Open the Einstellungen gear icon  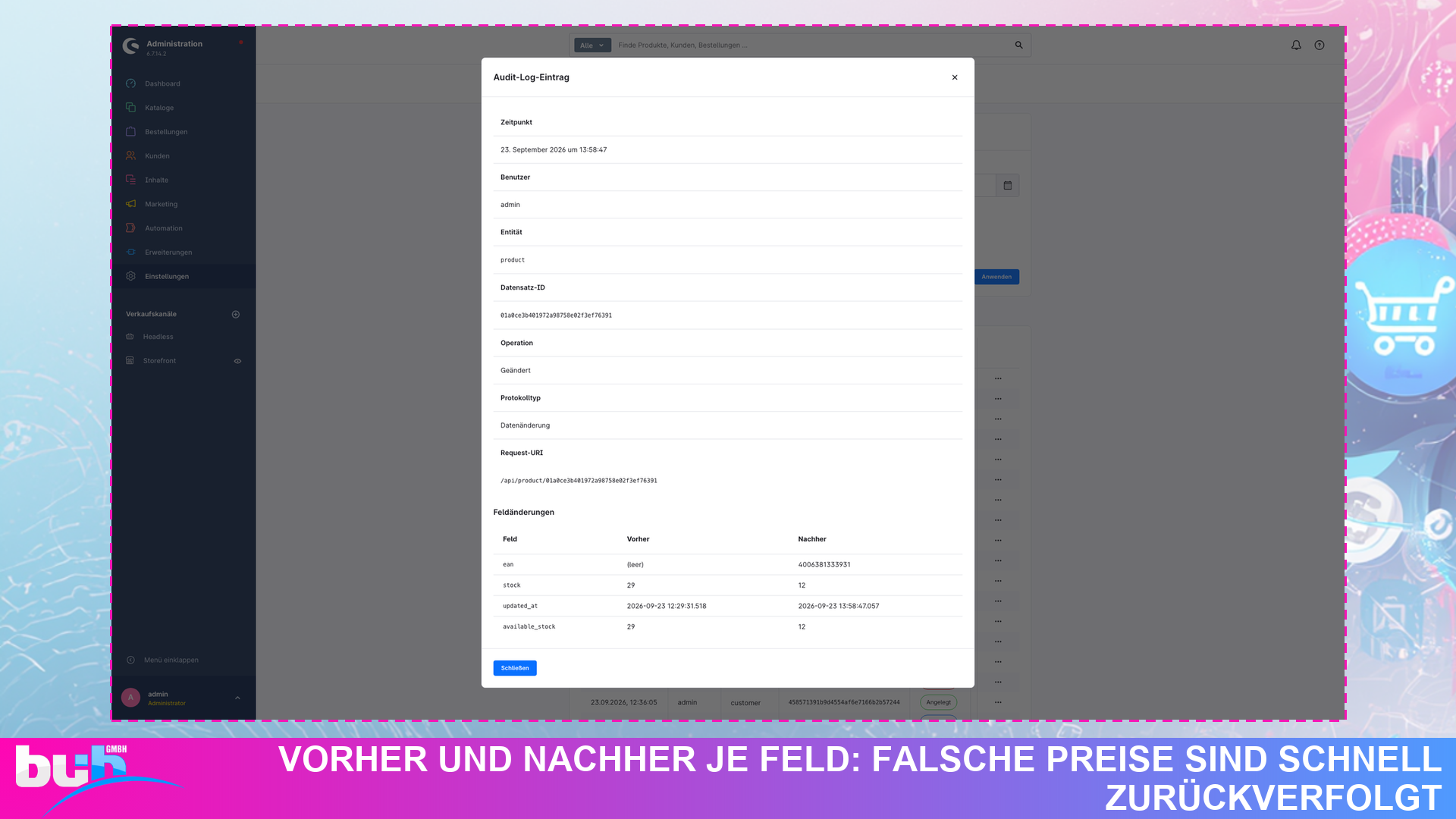tap(130, 276)
